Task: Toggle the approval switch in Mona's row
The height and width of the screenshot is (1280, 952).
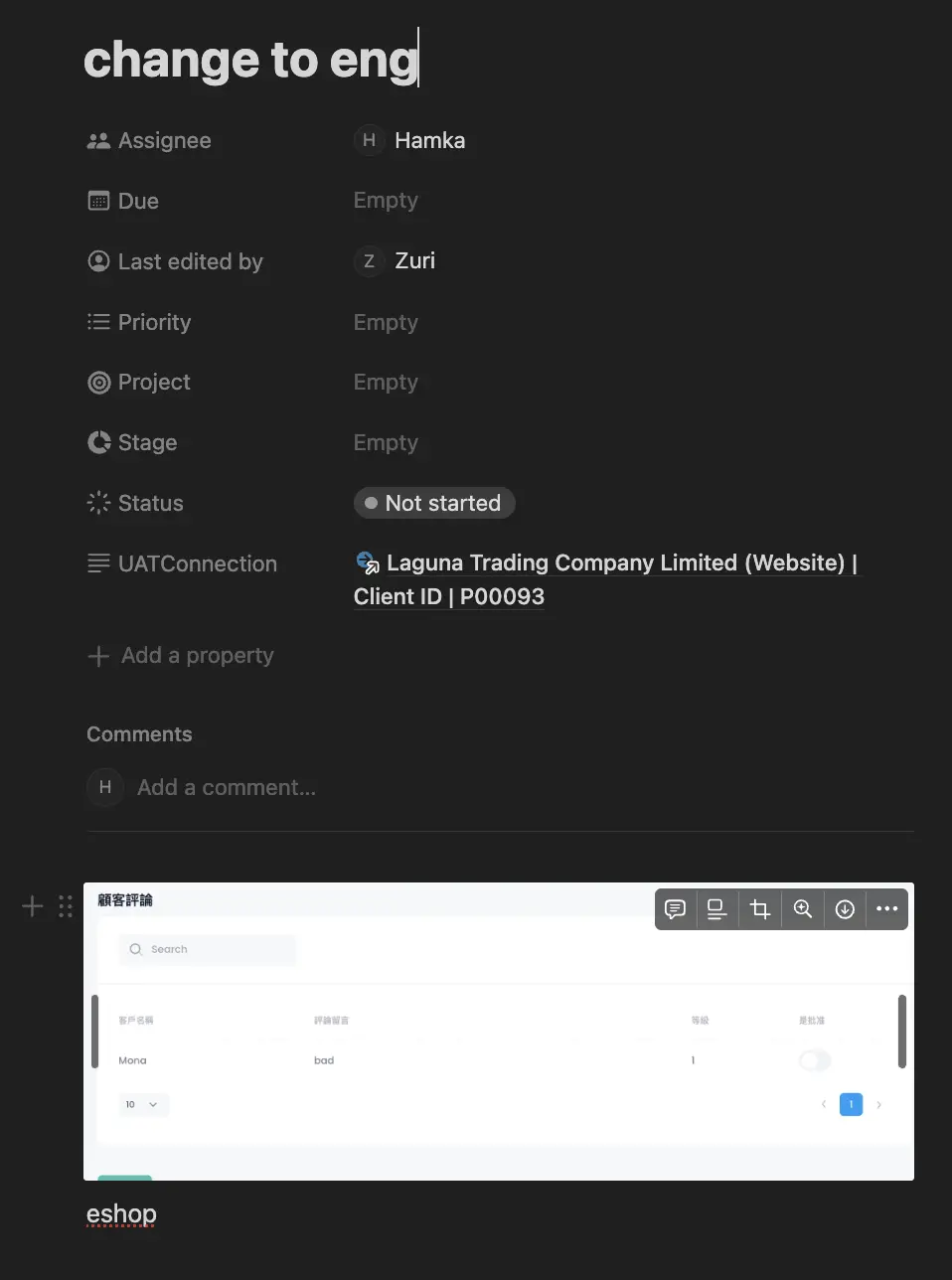Action: click(814, 1060)
